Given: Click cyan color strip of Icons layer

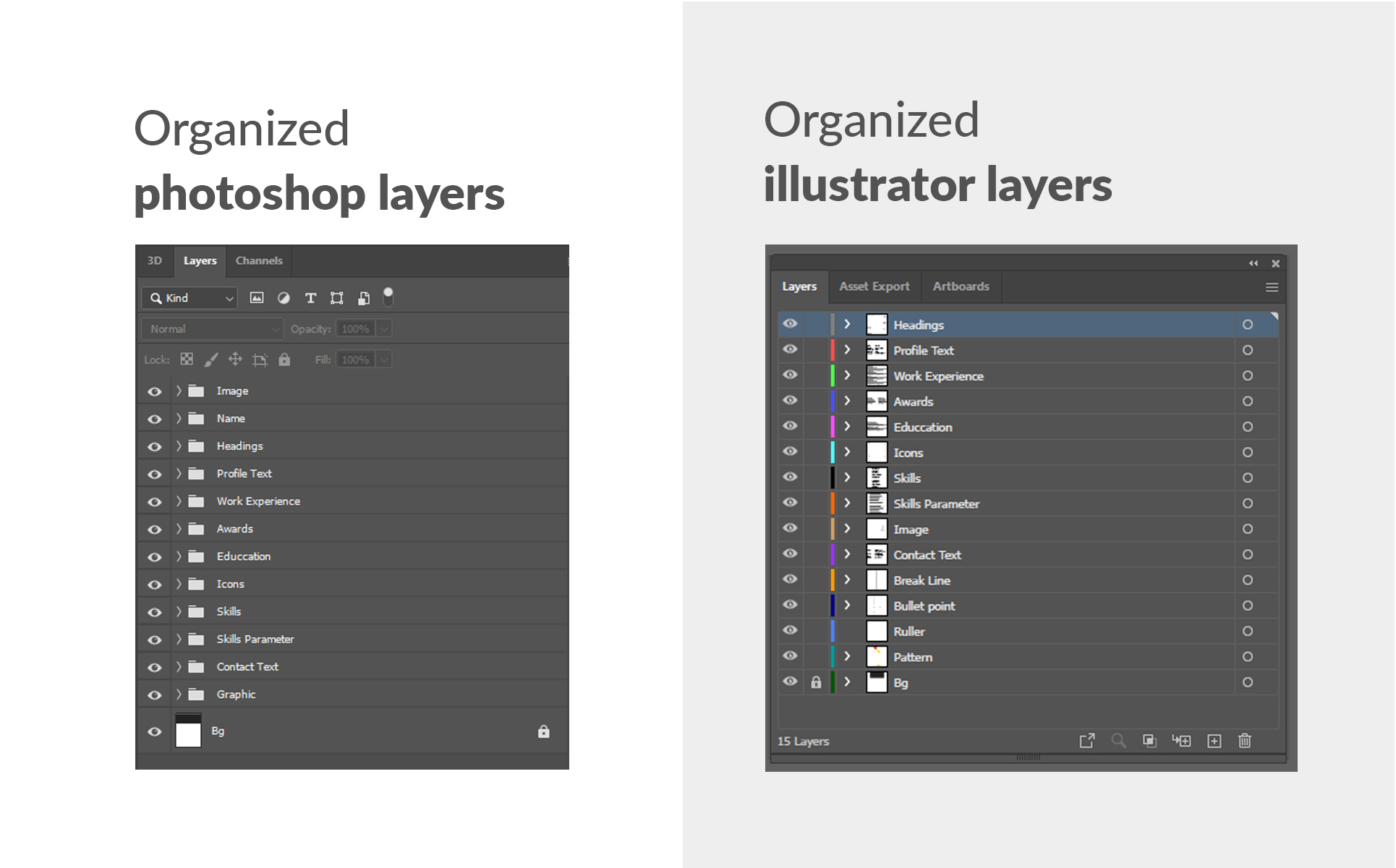Looking at the screenshot, I should click(833, 452).
